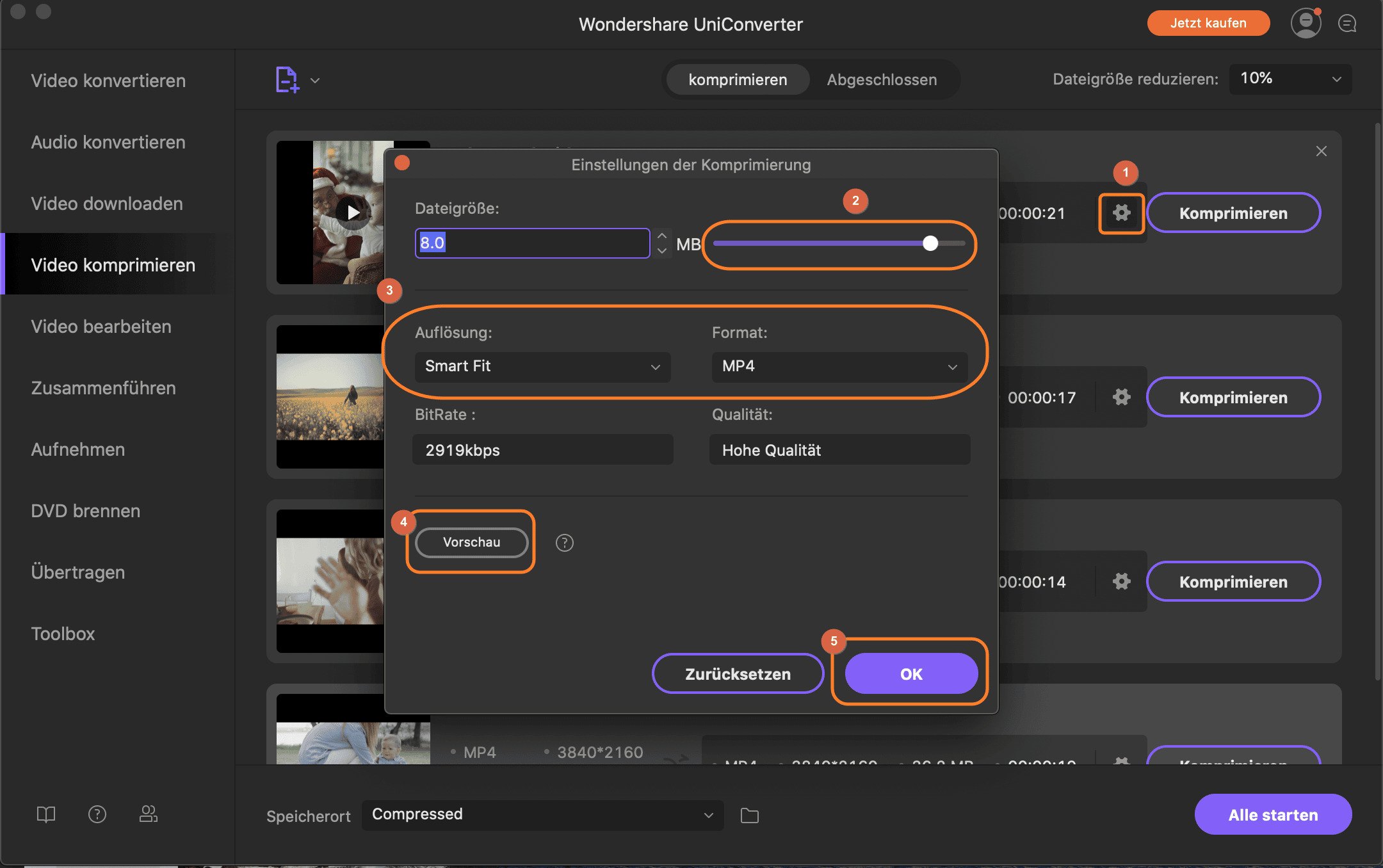
Task: Click Alle starten button
Action: tap(1273, 814)
